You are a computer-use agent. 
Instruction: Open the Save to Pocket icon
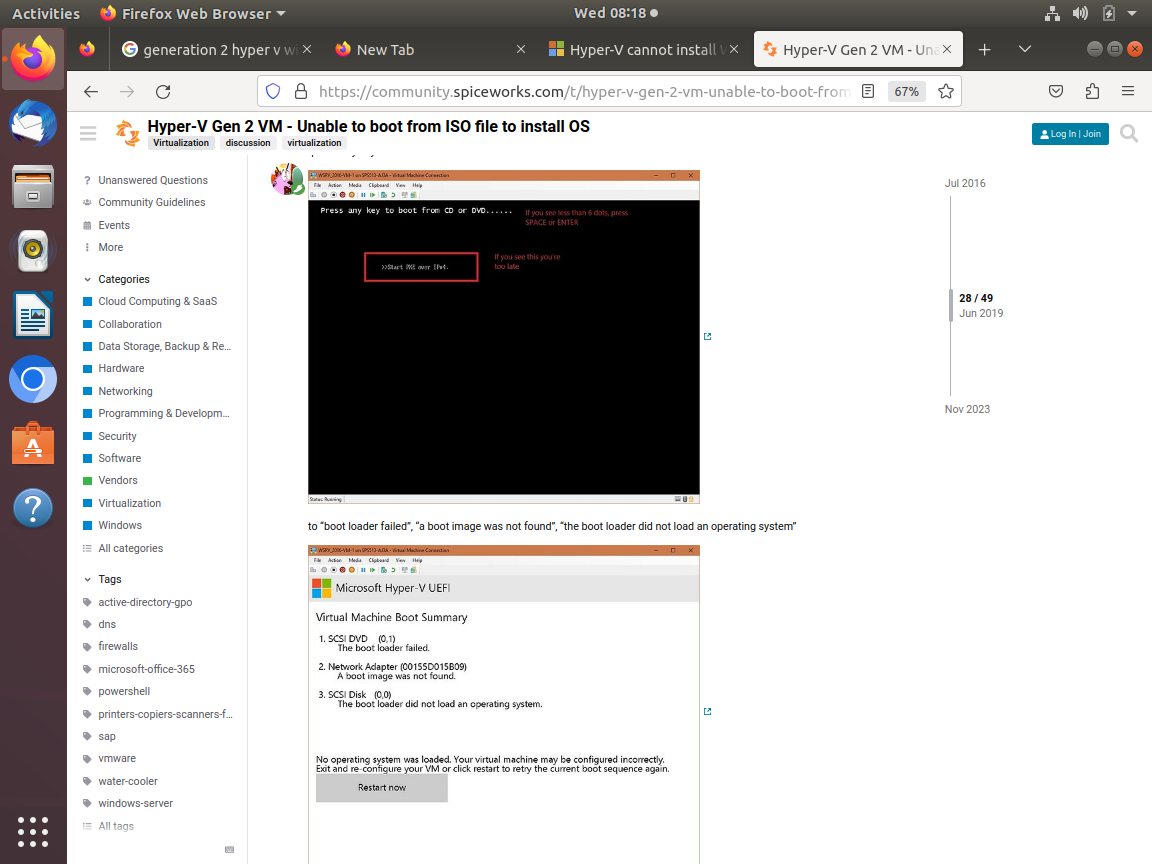(x=1056, y=91)
